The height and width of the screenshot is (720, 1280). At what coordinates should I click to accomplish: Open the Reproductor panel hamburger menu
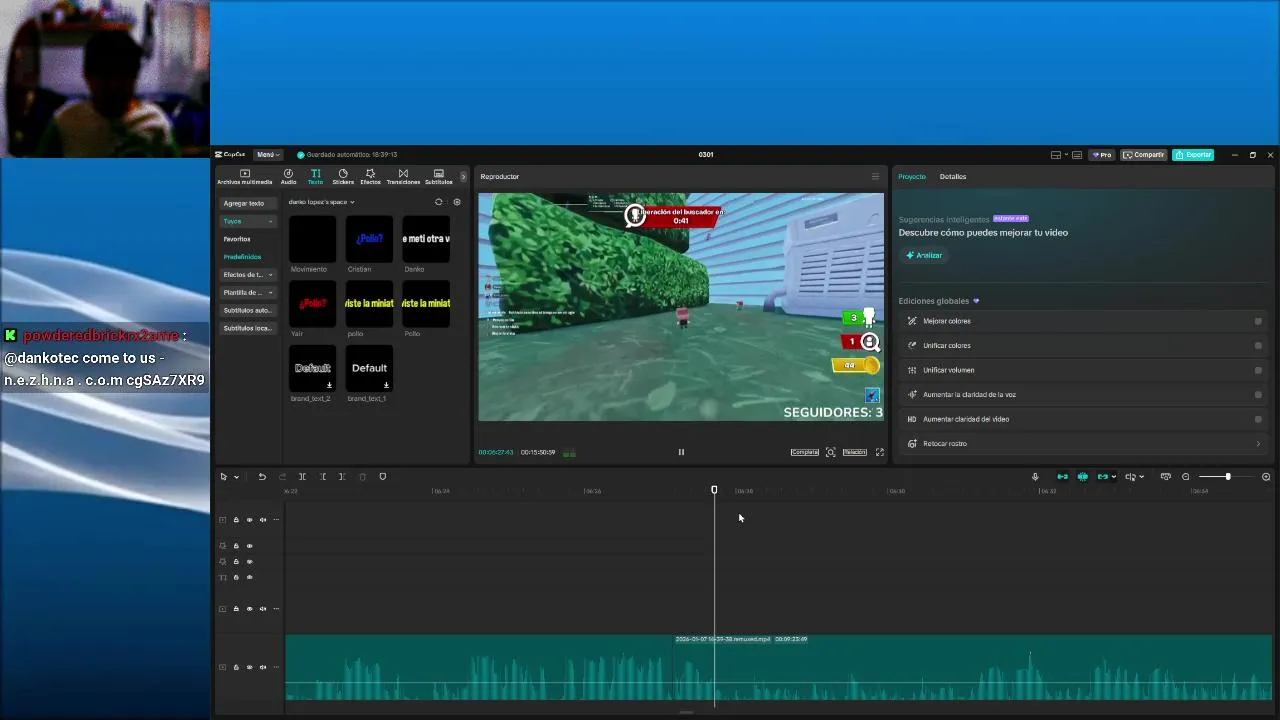[875, 177]
